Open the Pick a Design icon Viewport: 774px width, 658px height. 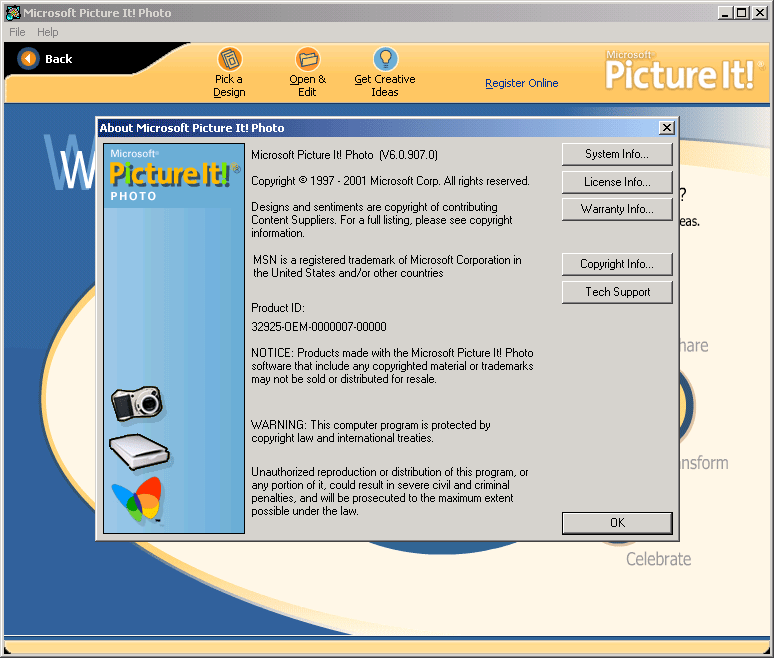pos(229,59)
